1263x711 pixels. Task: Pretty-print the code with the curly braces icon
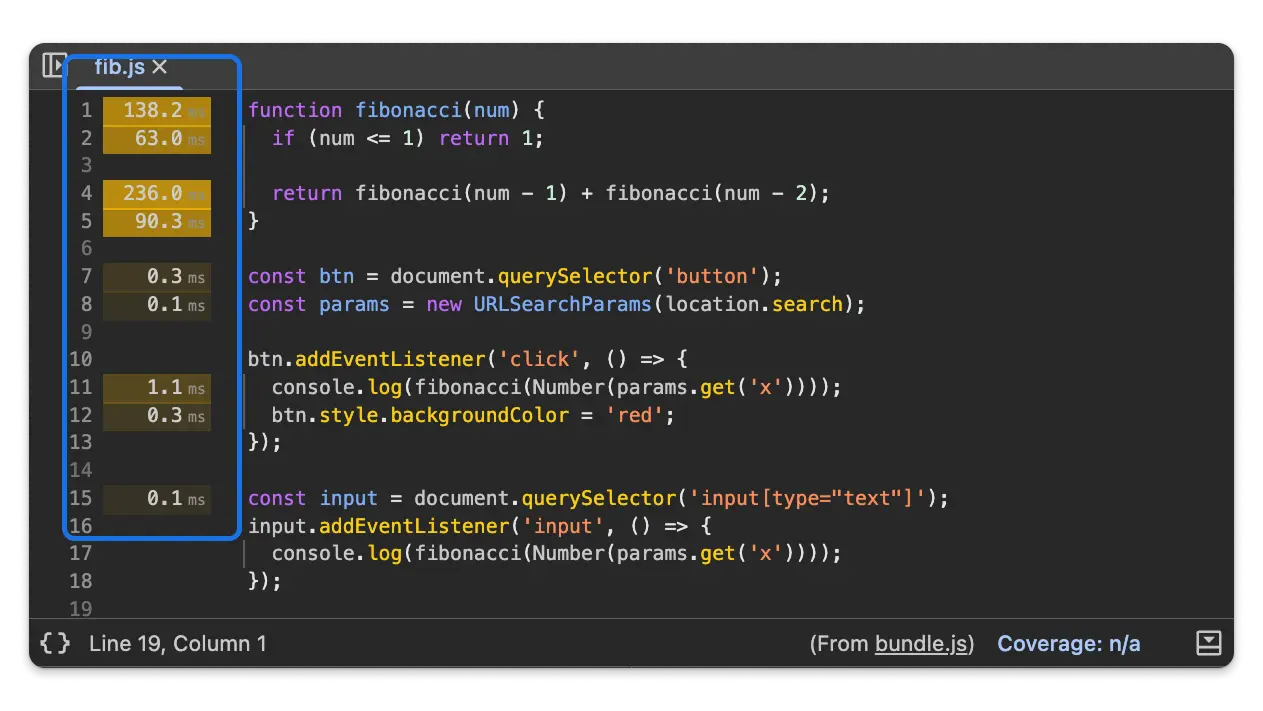click(x=55, y=643)
